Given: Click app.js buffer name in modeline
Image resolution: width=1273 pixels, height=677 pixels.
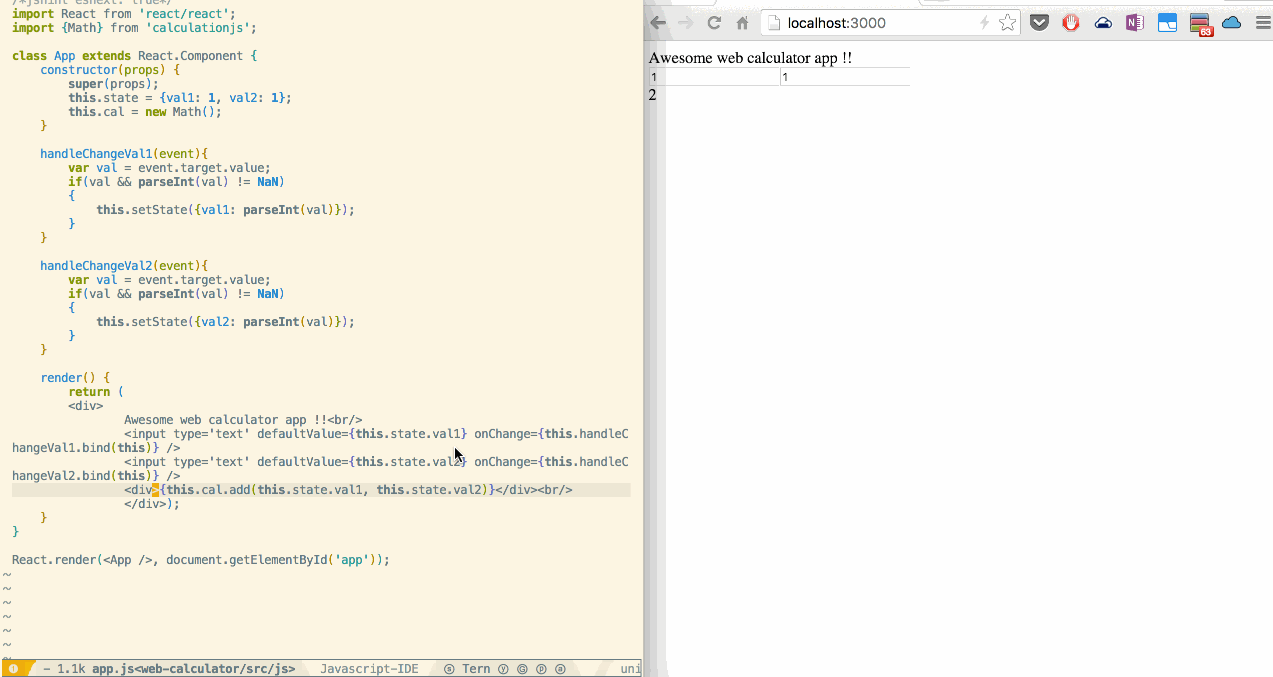Looking at the screenshot, I should [x=194, y=669].
